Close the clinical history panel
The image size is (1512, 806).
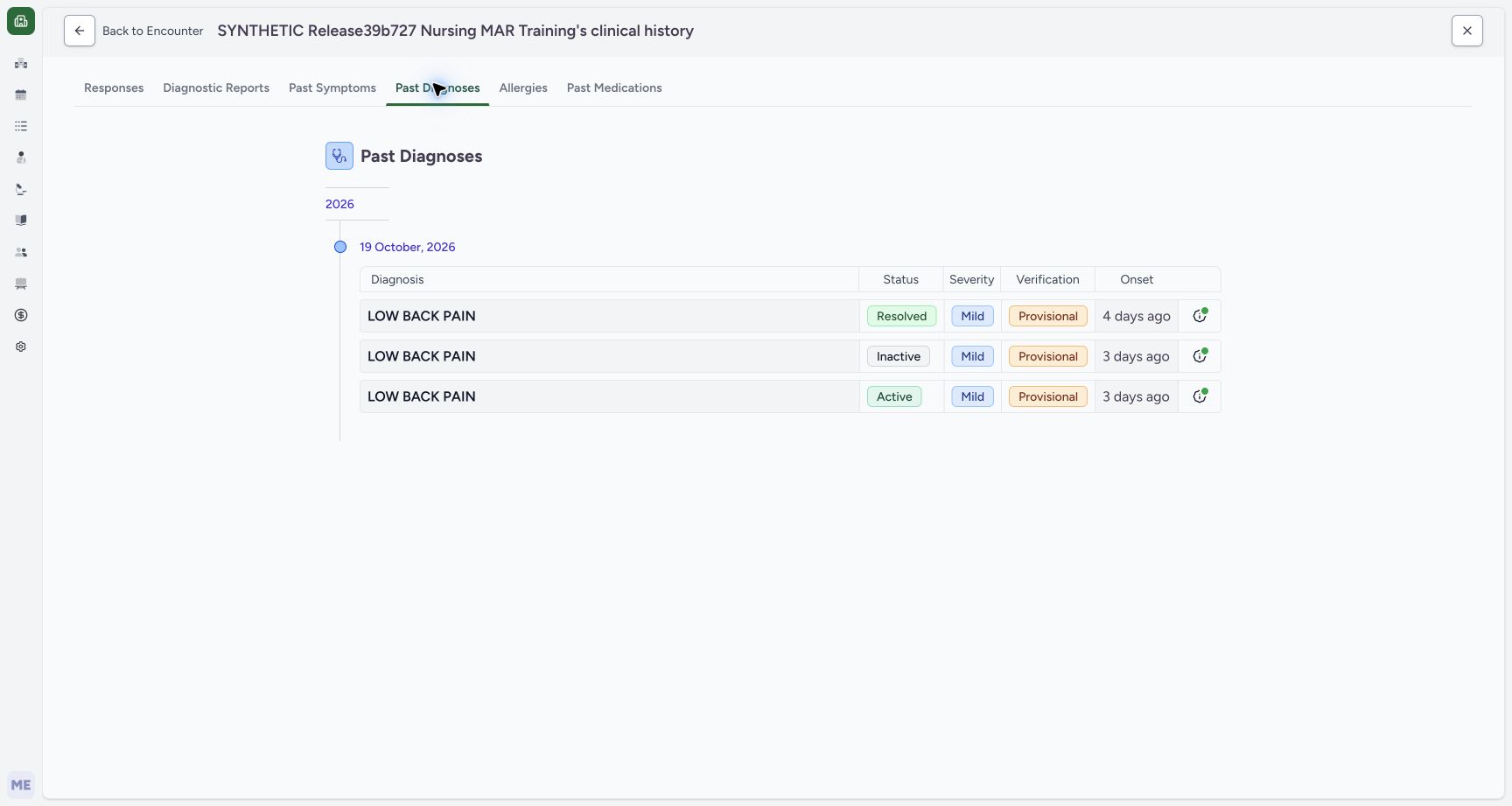click(1467, 31)
